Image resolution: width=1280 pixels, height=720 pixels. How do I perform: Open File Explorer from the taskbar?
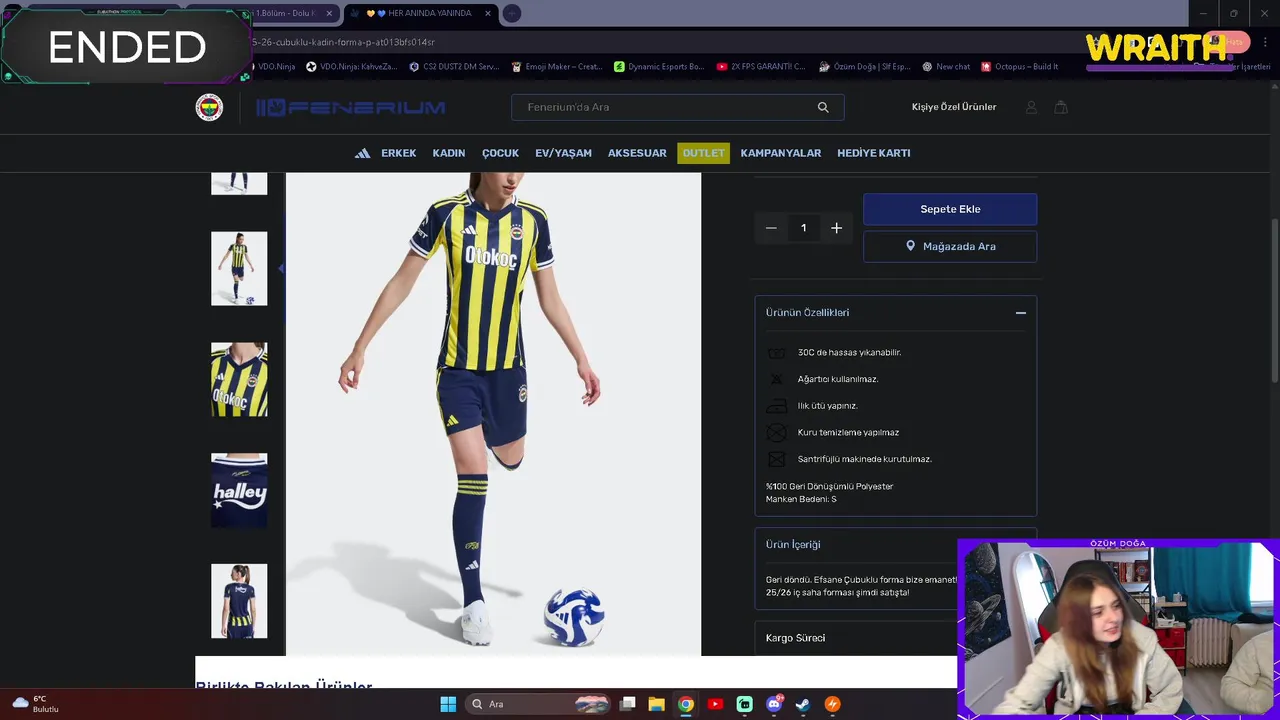coord(656,704)
